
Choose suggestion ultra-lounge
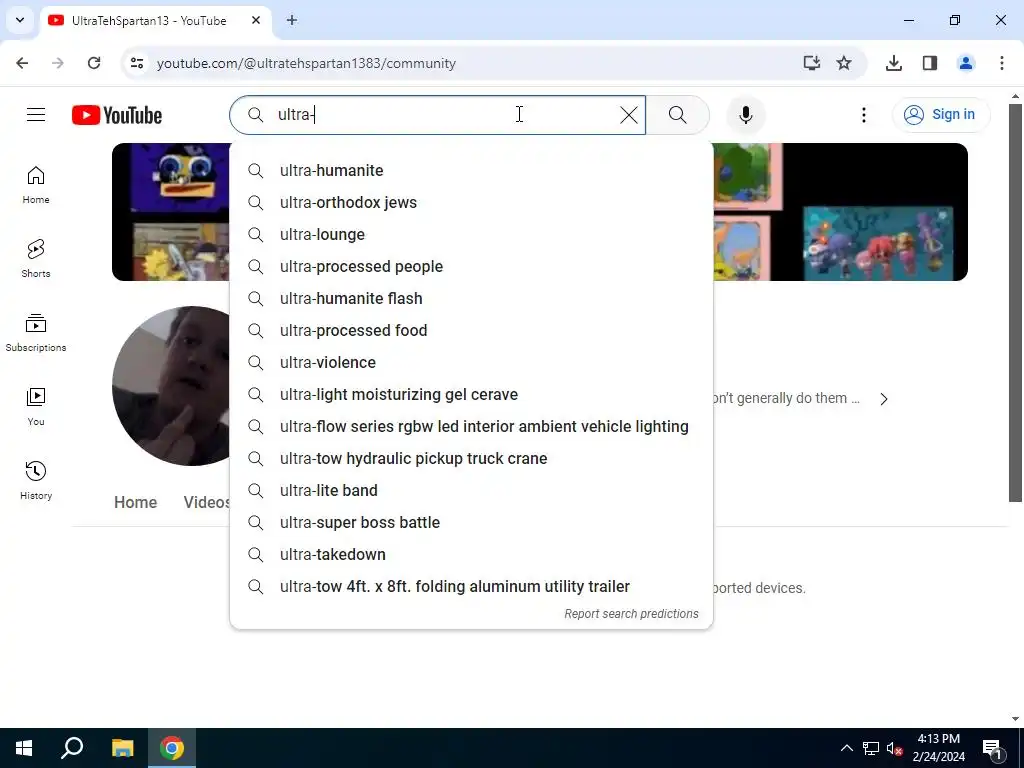(472, 234)
